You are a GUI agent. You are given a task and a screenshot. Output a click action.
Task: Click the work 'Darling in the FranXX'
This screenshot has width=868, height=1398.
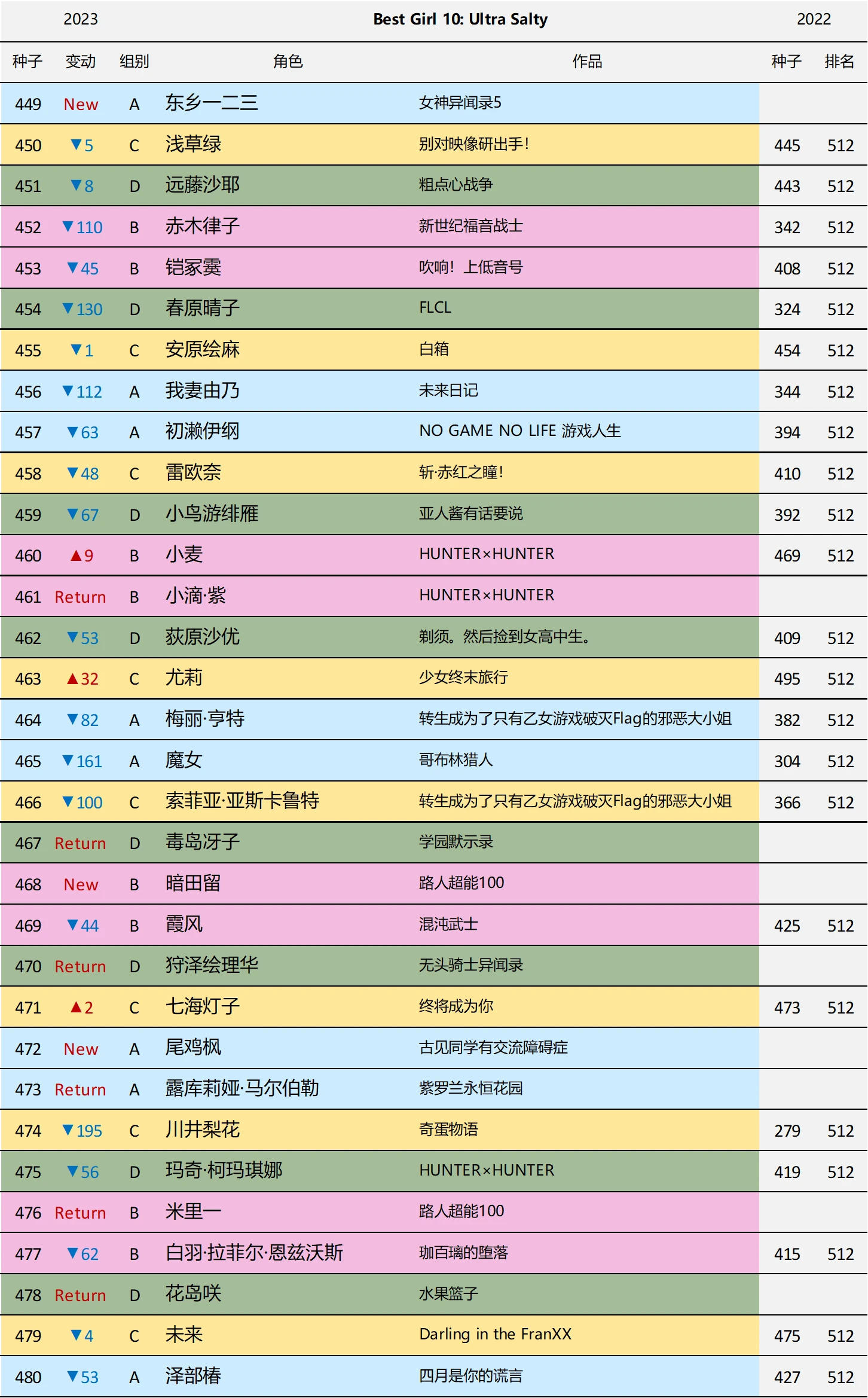pos(495,1334)
